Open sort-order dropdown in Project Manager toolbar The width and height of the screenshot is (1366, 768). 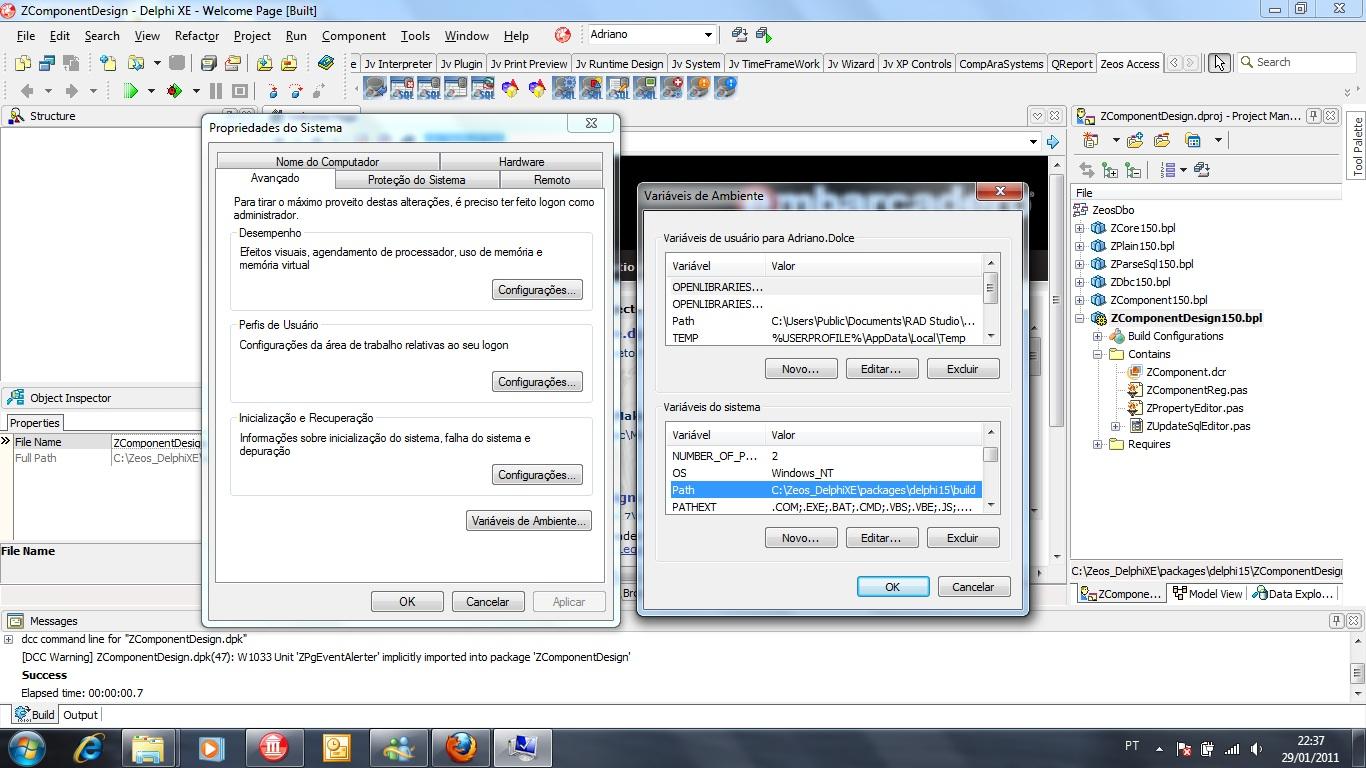click(1183, 170)
